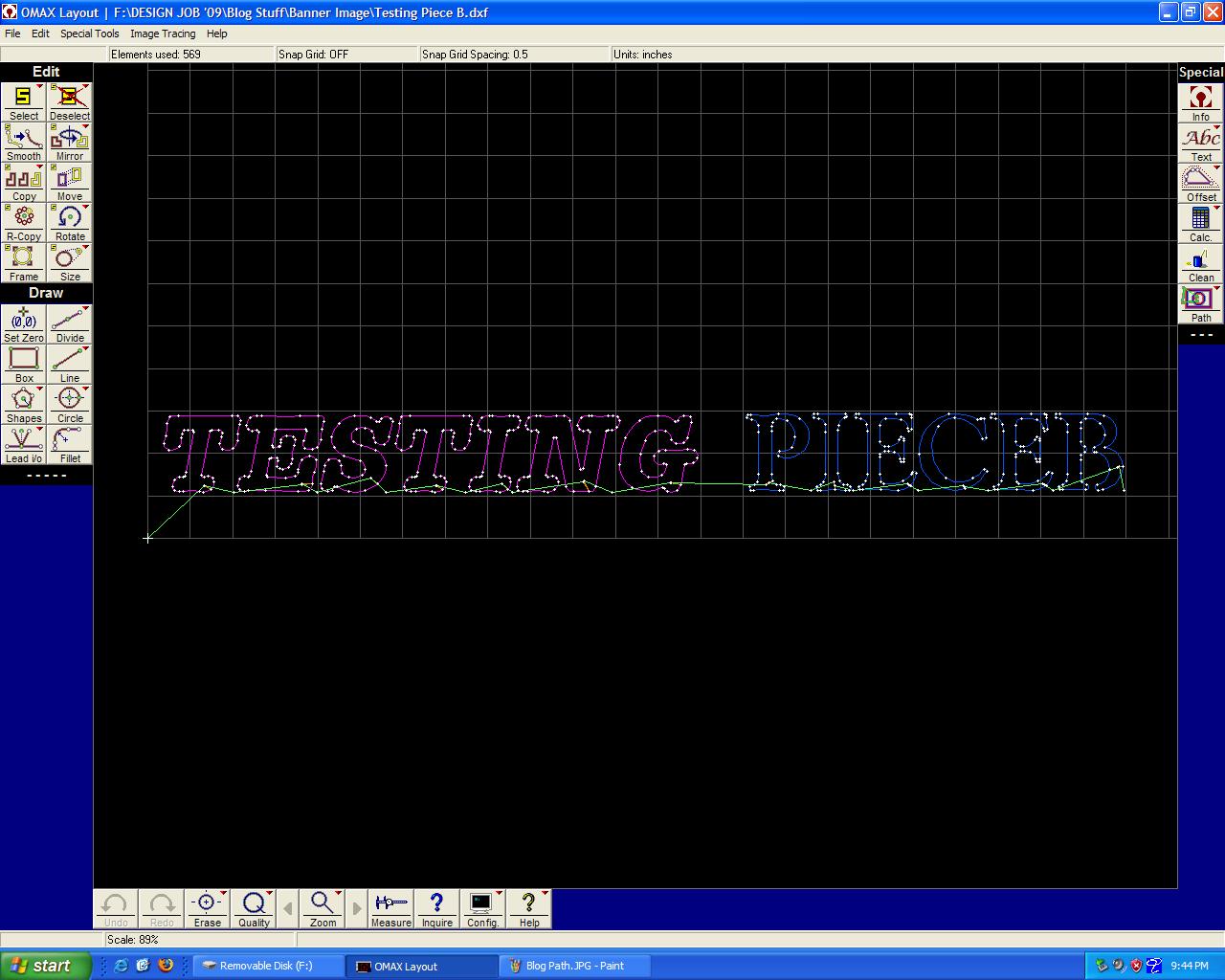The width and height of the screenshot is (1225, 980).
Task: Open the Measure tool
Action: [x=390, y=909]
